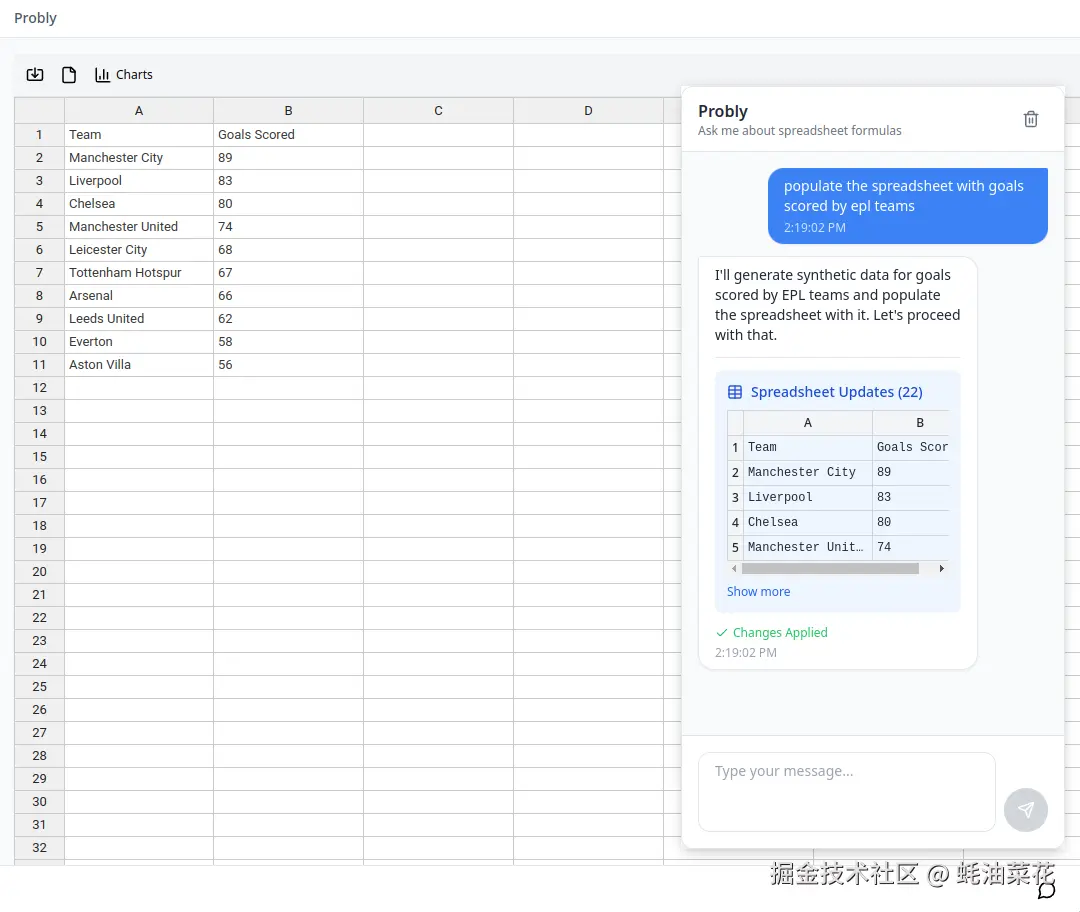Click the Spreadsheet Updates (22) heading
The width and height of the screenshot is (1080, 912).
[836, 392]
